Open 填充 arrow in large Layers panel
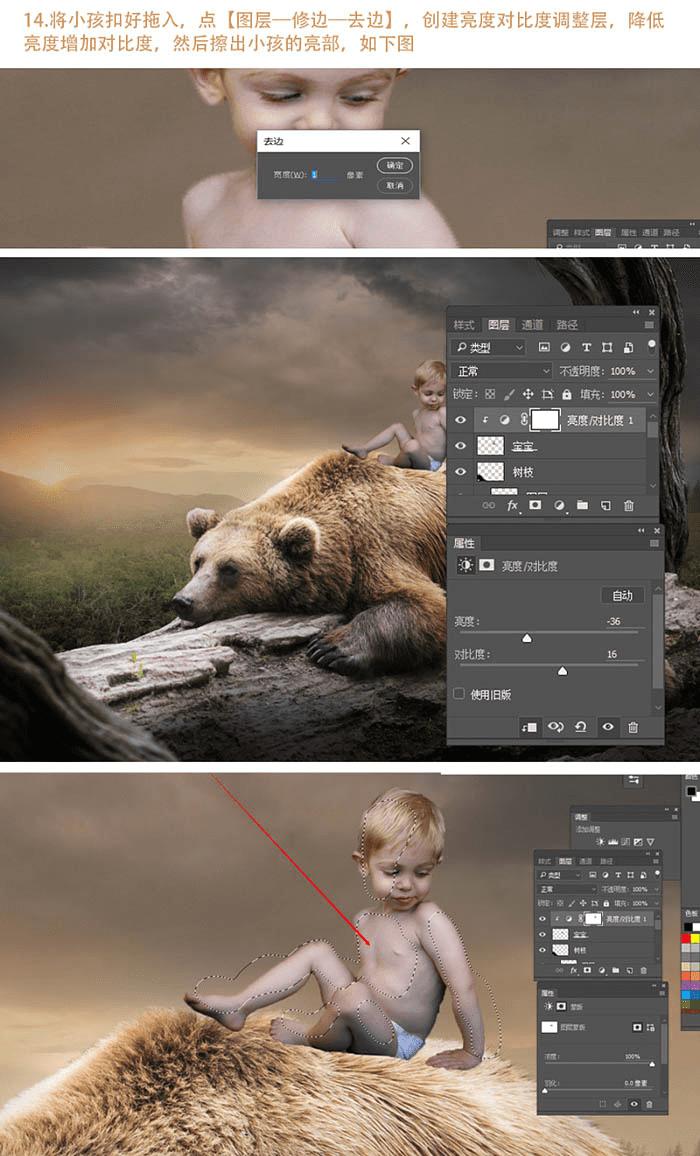Screen dimensions: 700x1156 pyautogui.click(x=650, y=394)
